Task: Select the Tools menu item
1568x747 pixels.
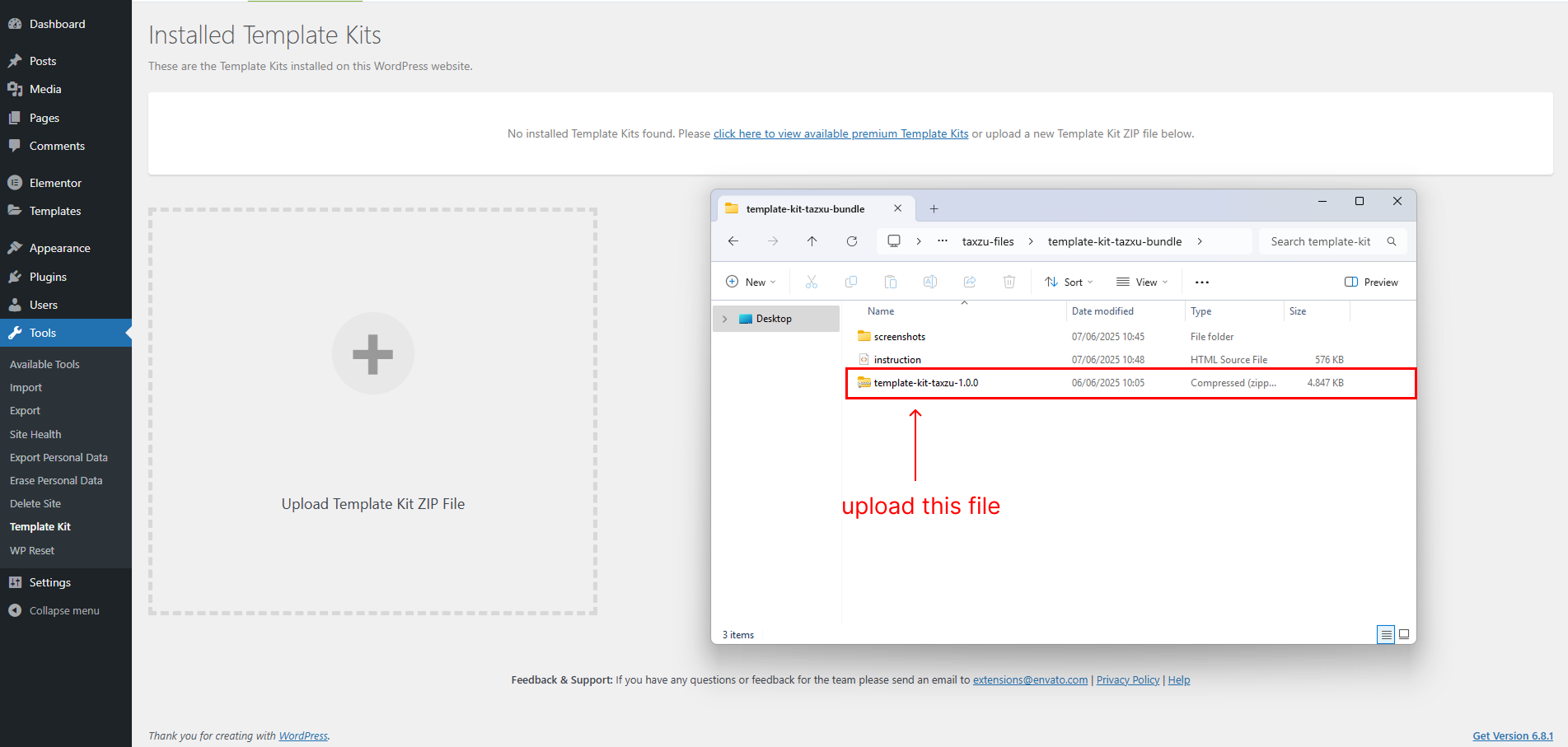Action: [x=66, y=333]
